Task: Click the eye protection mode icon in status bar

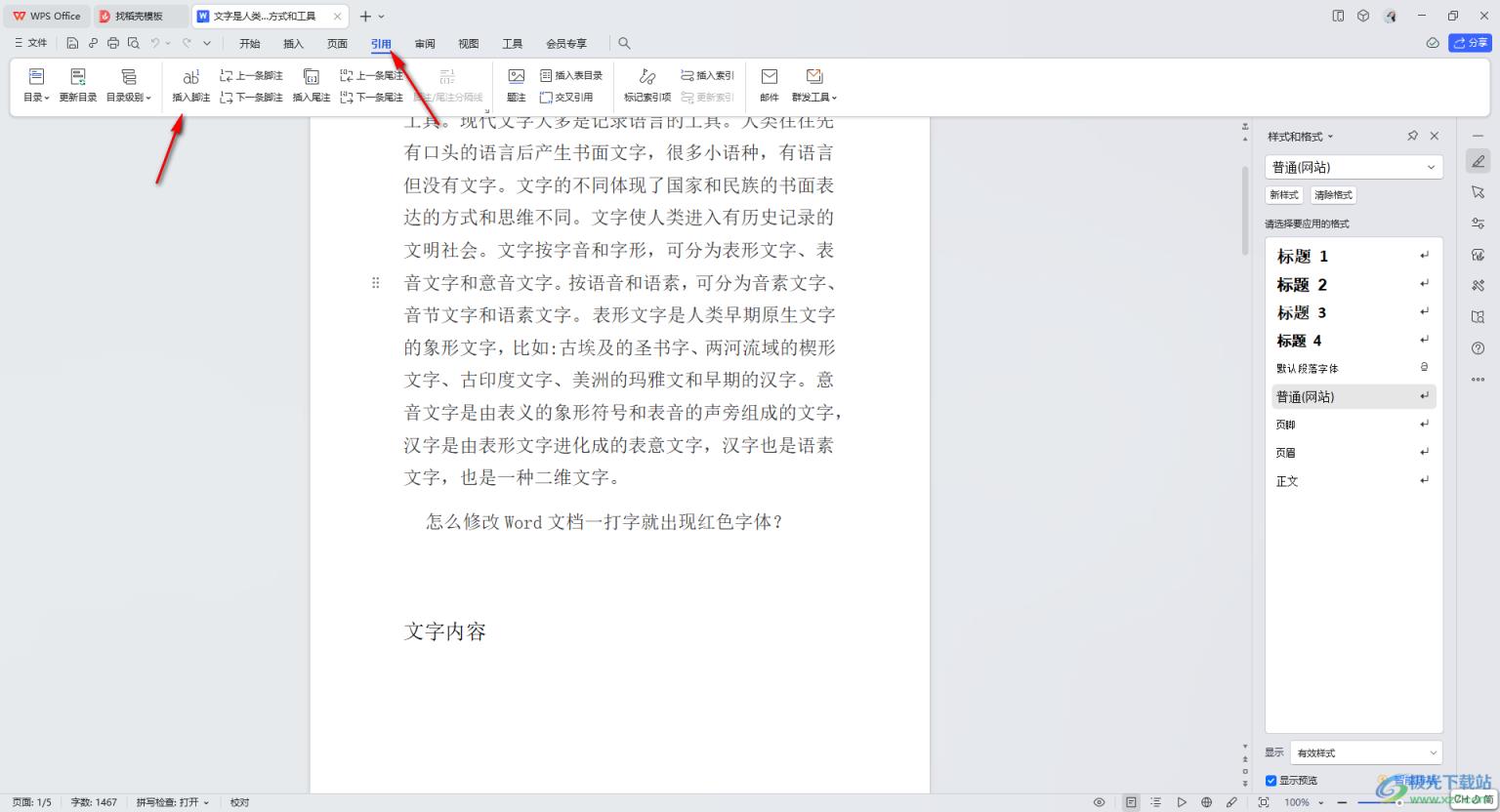Action: point(1099,802)
